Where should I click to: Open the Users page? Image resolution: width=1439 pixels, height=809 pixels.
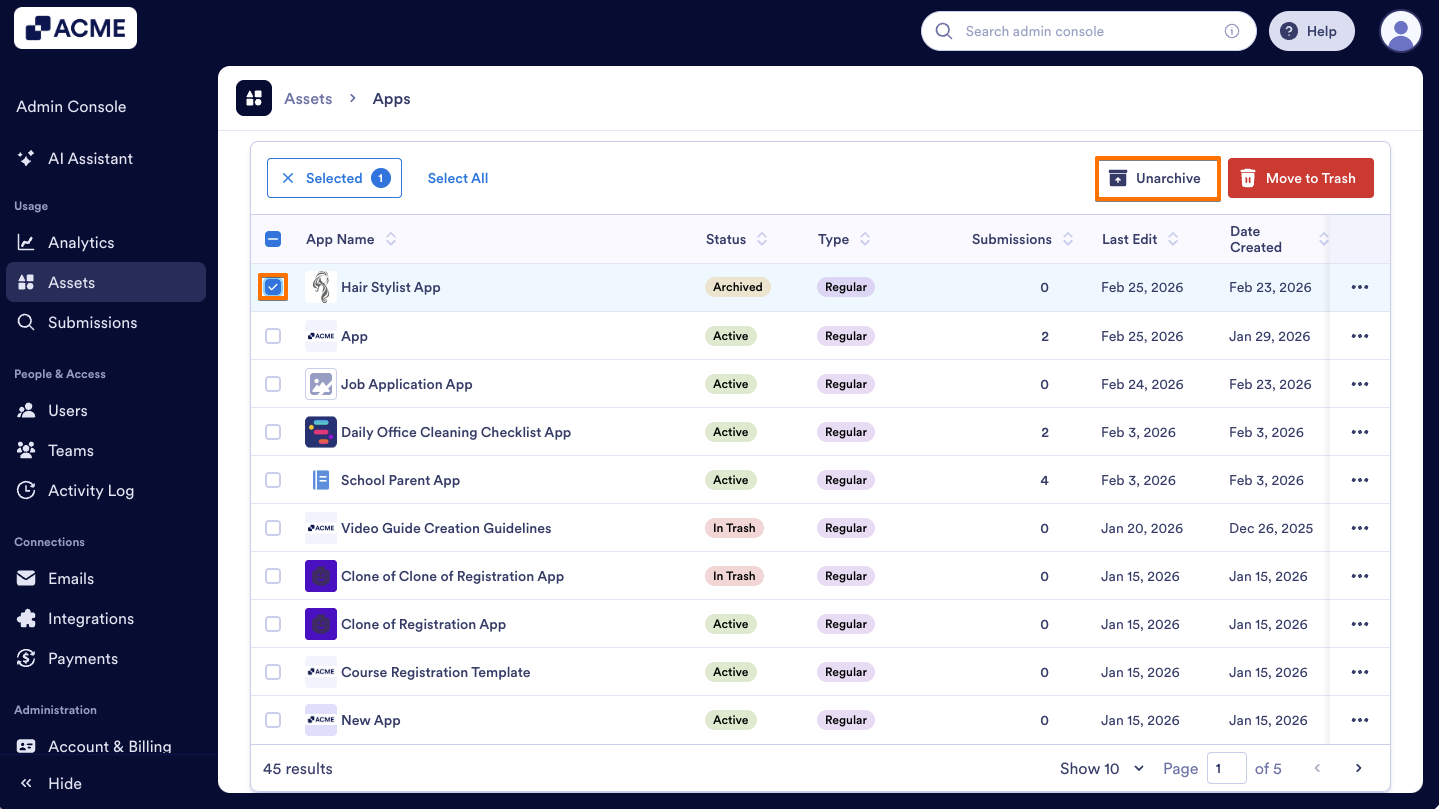(x=67, y=410)
